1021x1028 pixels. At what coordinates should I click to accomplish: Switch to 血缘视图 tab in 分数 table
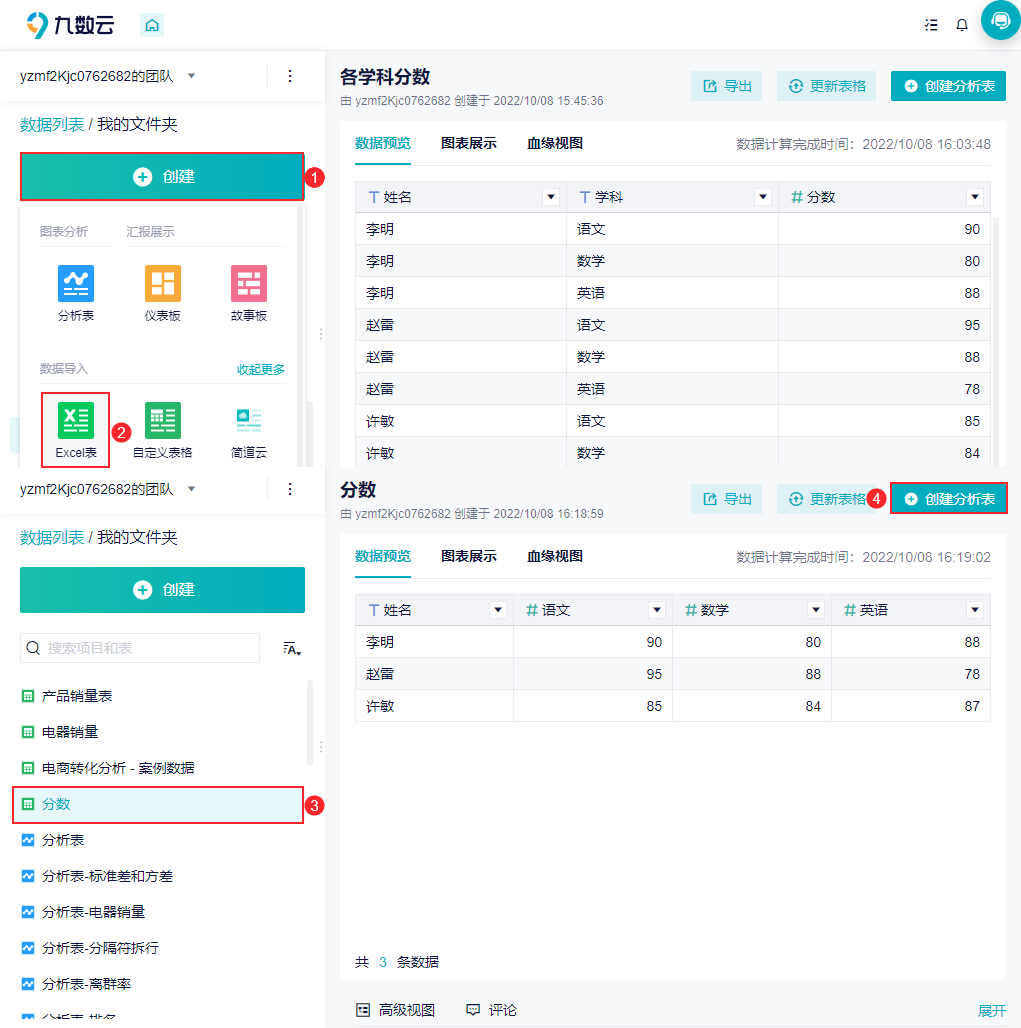(x=554, y=556)
